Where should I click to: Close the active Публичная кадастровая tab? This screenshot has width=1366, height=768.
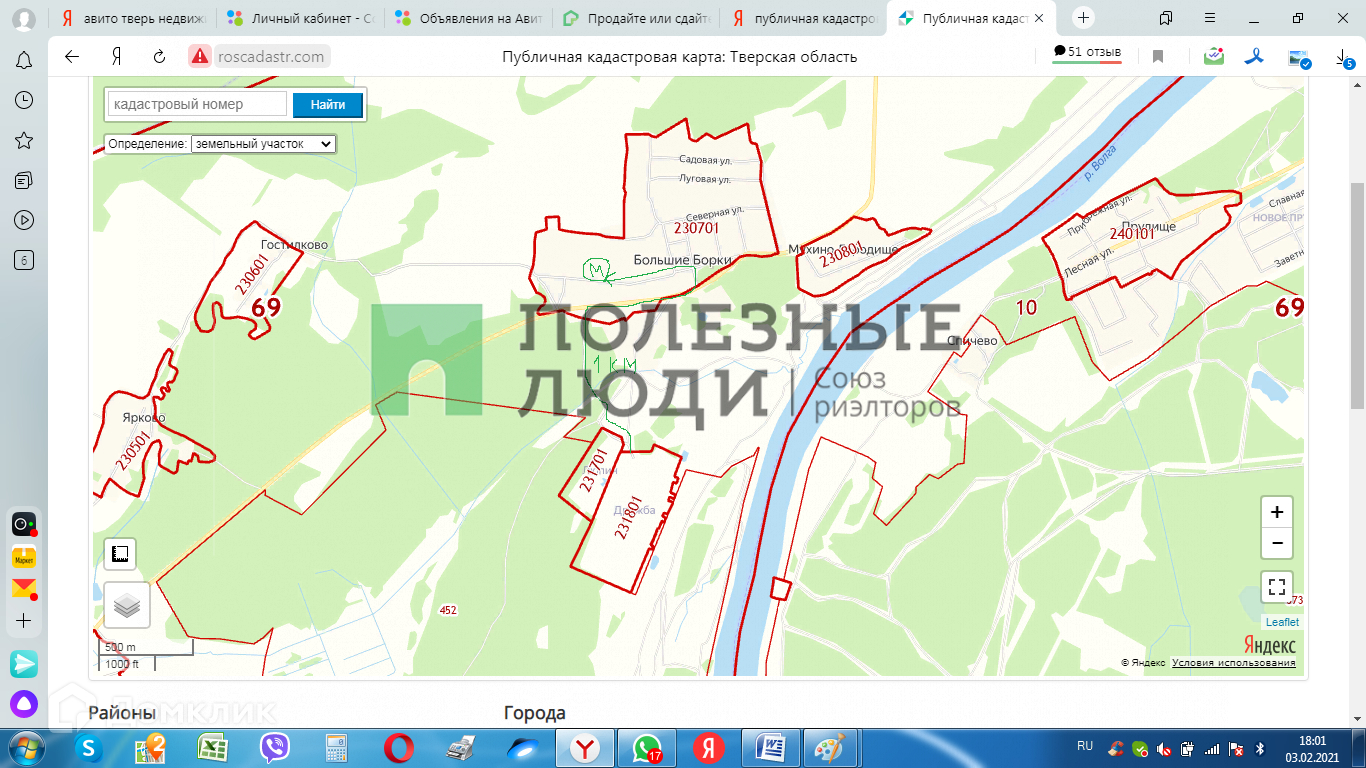(x=1040, y=18)
